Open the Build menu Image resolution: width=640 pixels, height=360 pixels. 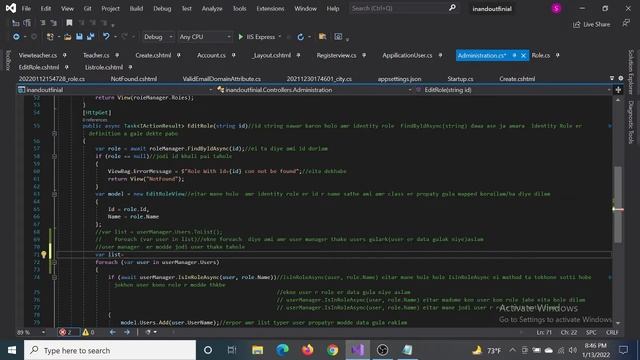pyautogui.click(x=136, y=8)
